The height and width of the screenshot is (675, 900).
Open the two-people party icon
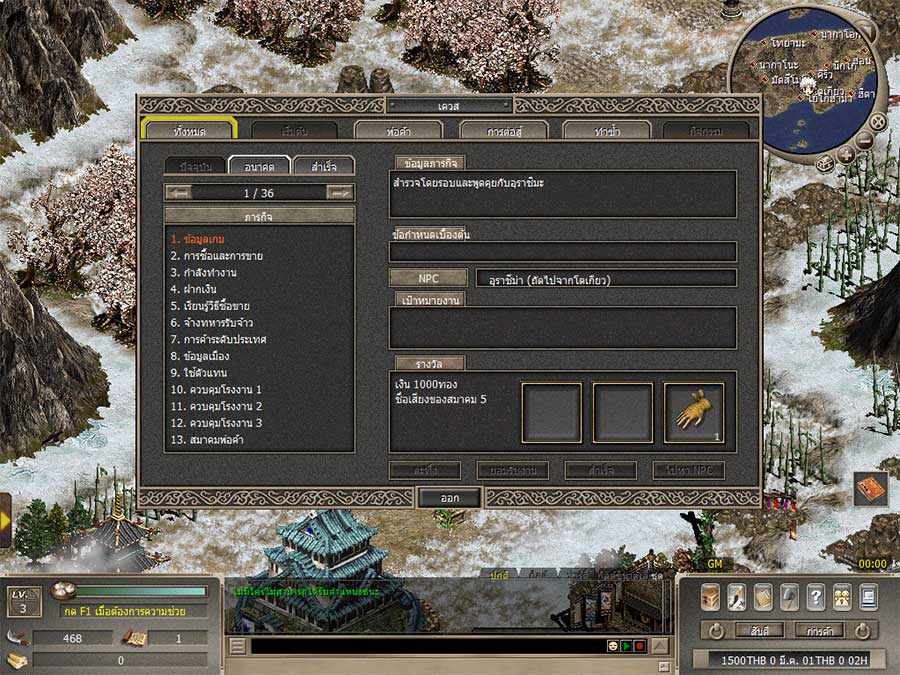click(842, 597)
